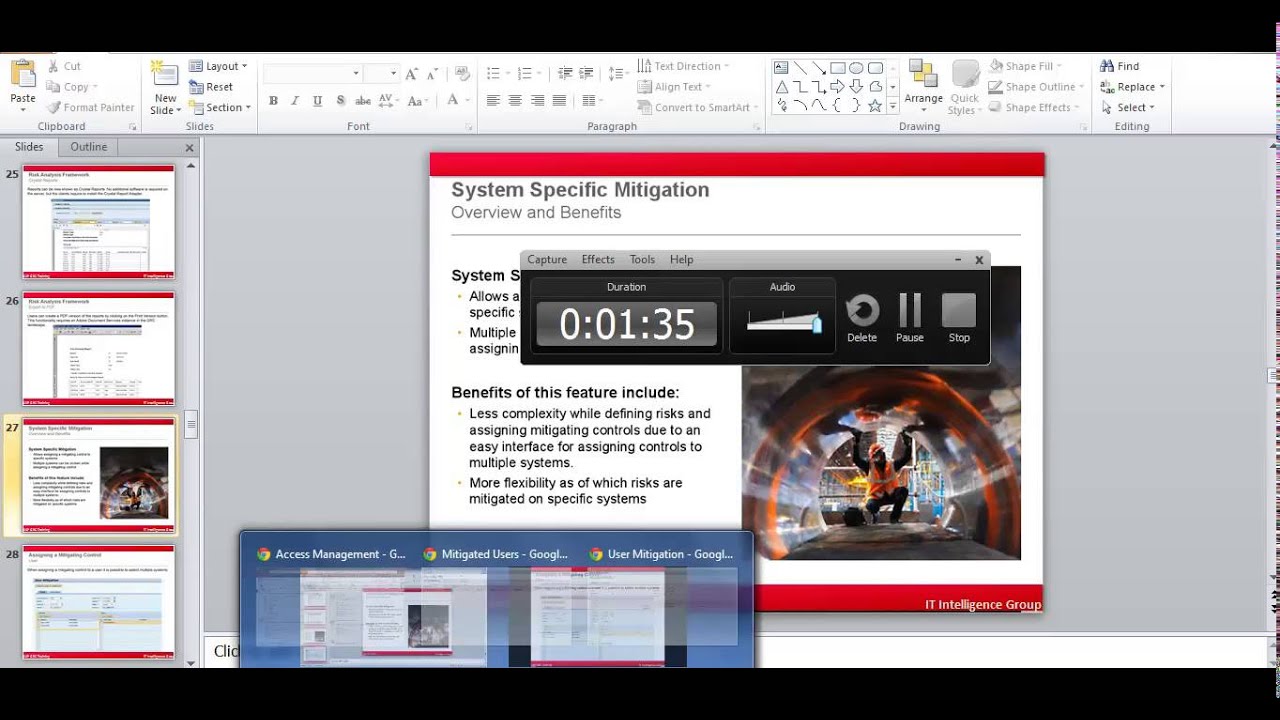The width and height of the screenshot is (1280, 720).
Task: Open the Section dropdown
Action: [219, 108]
